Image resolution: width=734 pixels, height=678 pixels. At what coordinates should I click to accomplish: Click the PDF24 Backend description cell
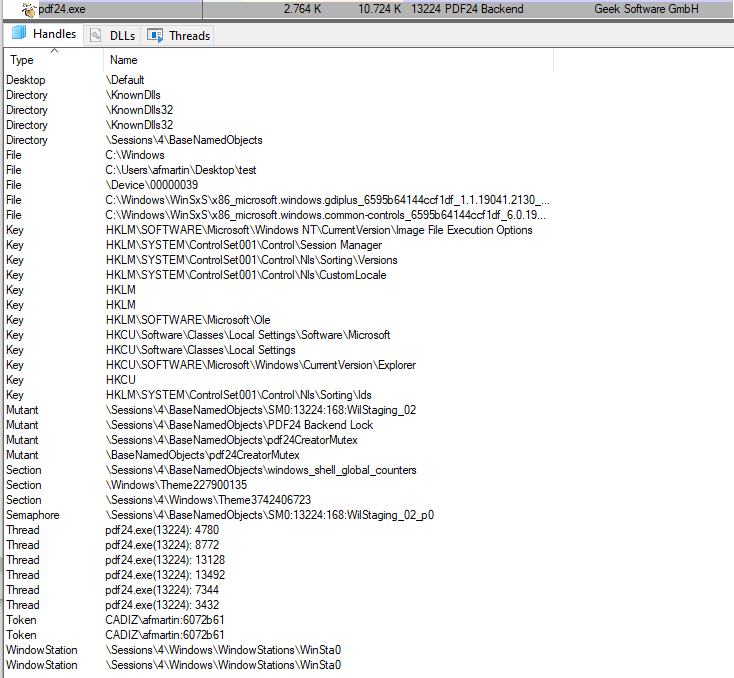[484, 9]
